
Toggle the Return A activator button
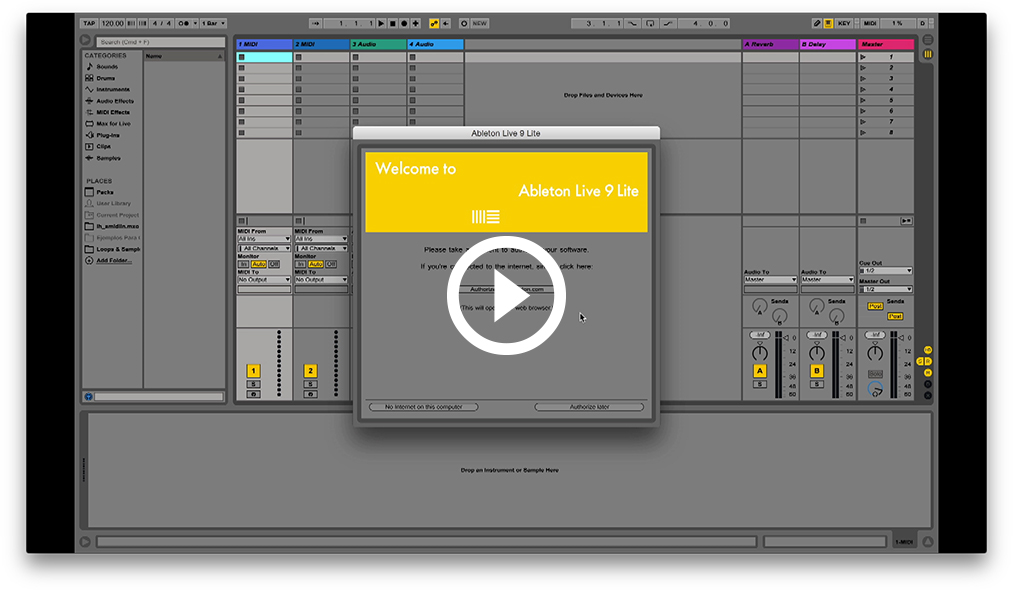[760, 371]
